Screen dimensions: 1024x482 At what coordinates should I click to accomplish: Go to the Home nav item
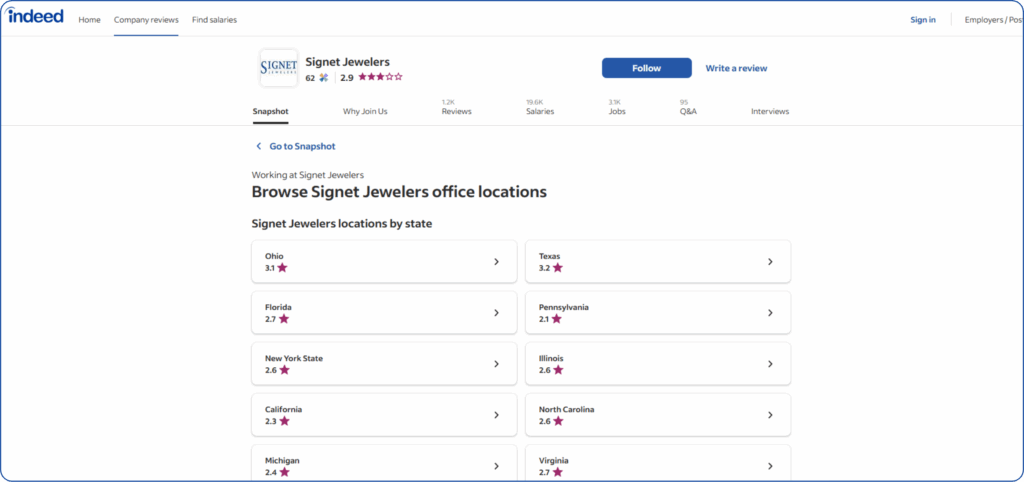[x=89, y=20]
